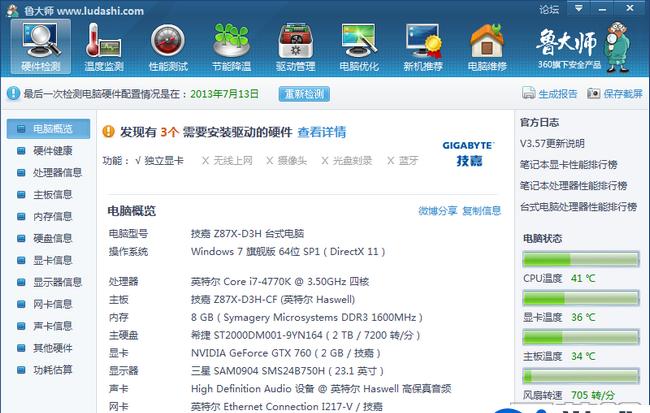The image size is (650, 413).
Task: Open the title bar dropdown menu arrow
Action: click(579, 8)
